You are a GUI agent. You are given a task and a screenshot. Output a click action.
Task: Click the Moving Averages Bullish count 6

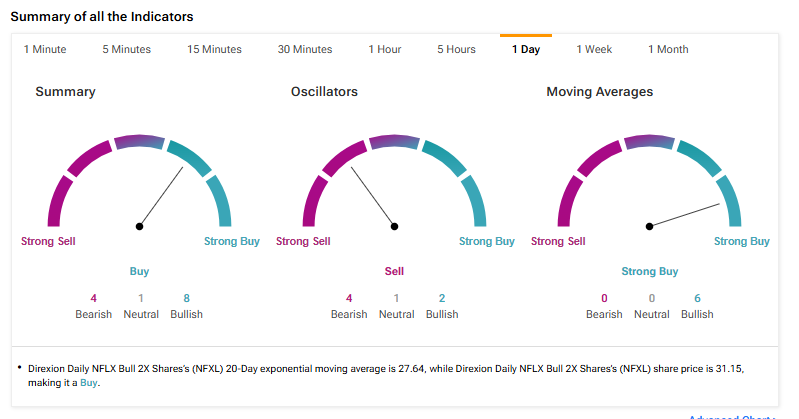(697, 298)
